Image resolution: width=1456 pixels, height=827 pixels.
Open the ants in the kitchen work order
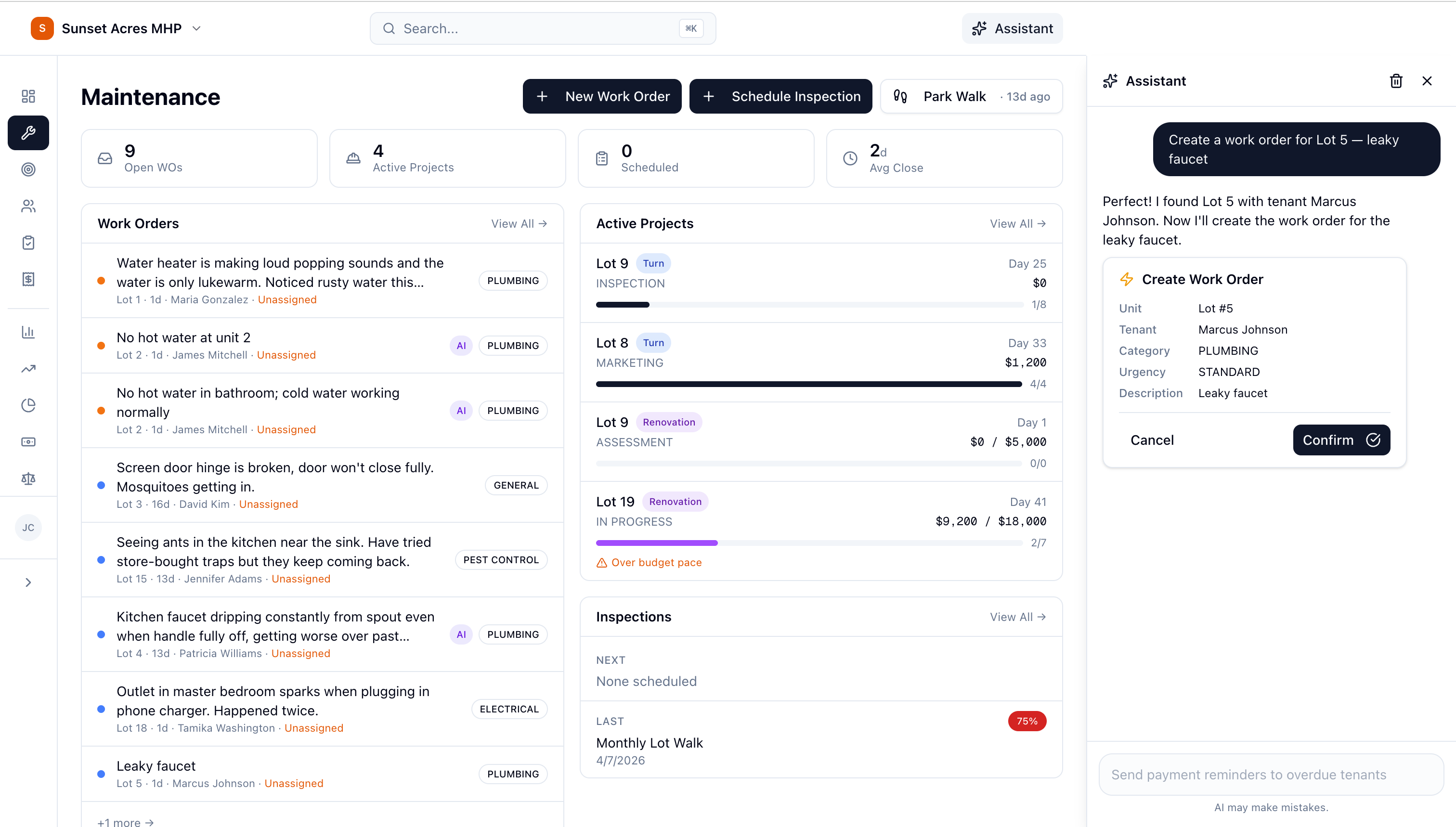323,559
